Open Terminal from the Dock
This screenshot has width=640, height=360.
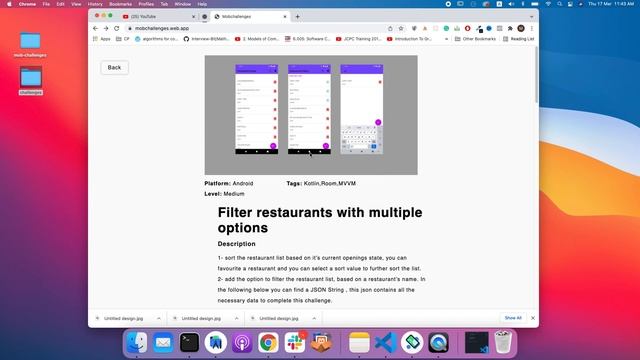coord(189,342)
